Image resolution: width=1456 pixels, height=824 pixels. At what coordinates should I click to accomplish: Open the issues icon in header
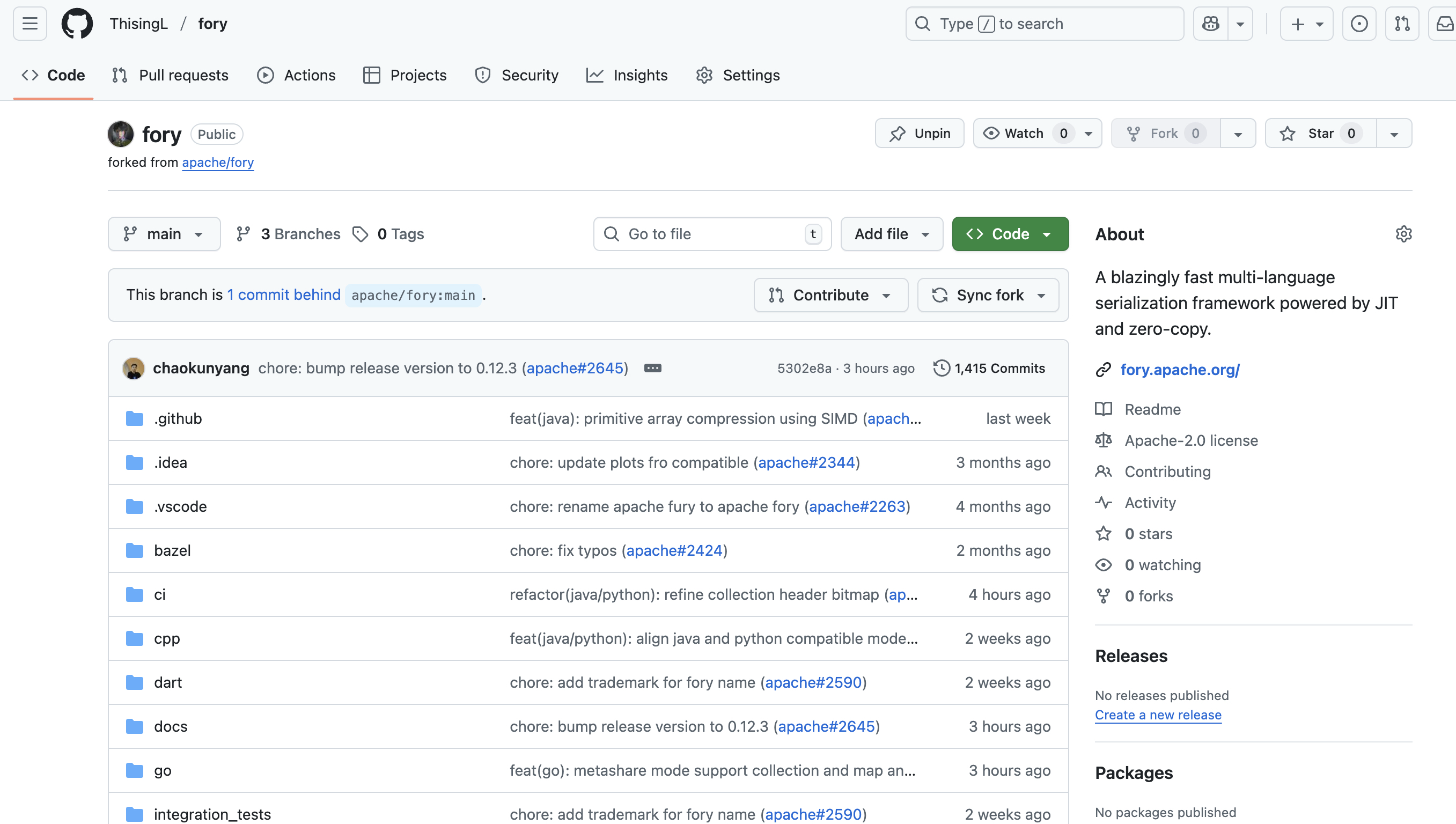pos(1359,24)
